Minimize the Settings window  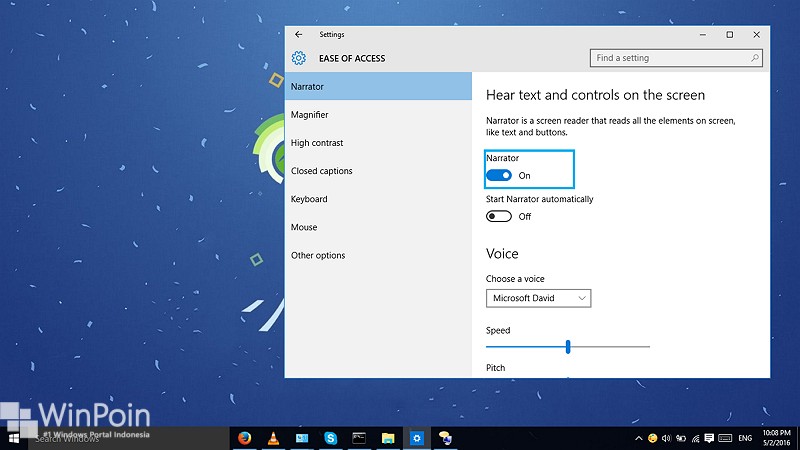click(x=703, y=35)
